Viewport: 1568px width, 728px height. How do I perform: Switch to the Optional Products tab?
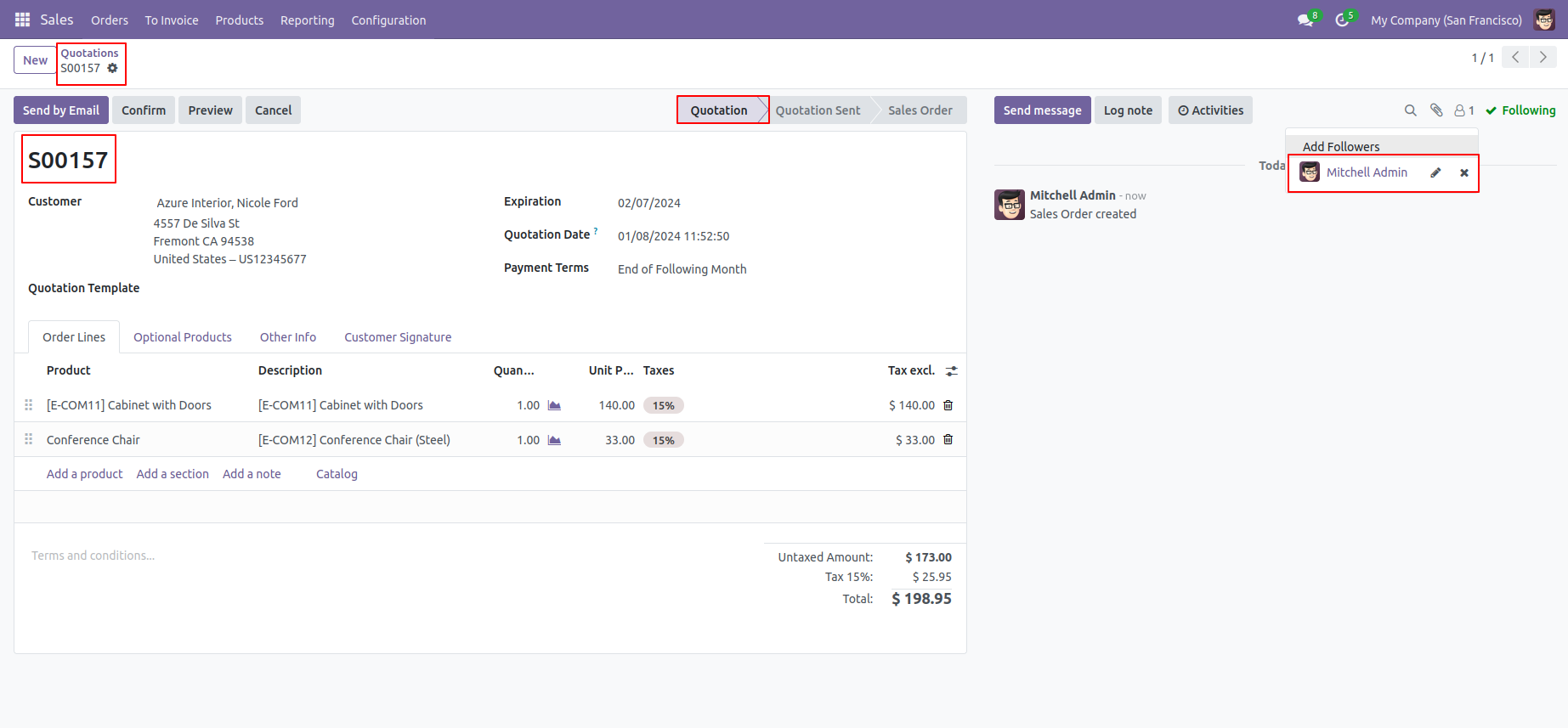183,337
